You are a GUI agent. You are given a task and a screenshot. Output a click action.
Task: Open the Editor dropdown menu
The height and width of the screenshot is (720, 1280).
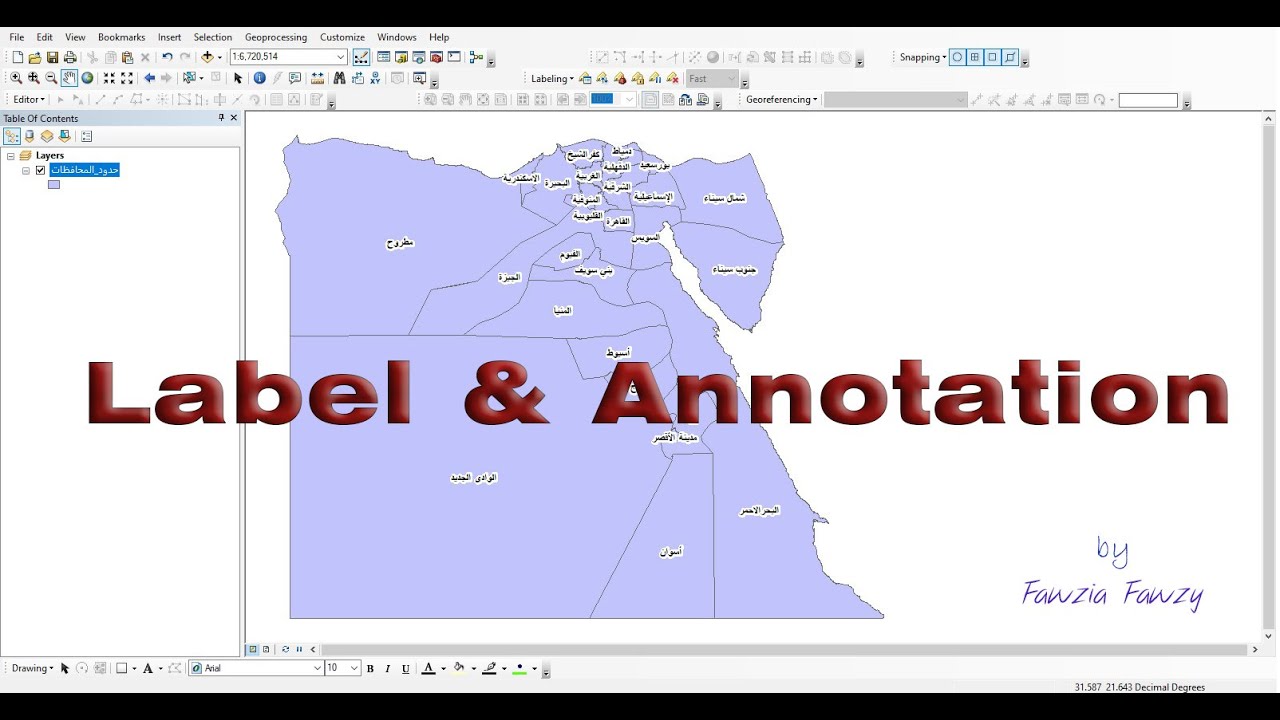point(30,99)
